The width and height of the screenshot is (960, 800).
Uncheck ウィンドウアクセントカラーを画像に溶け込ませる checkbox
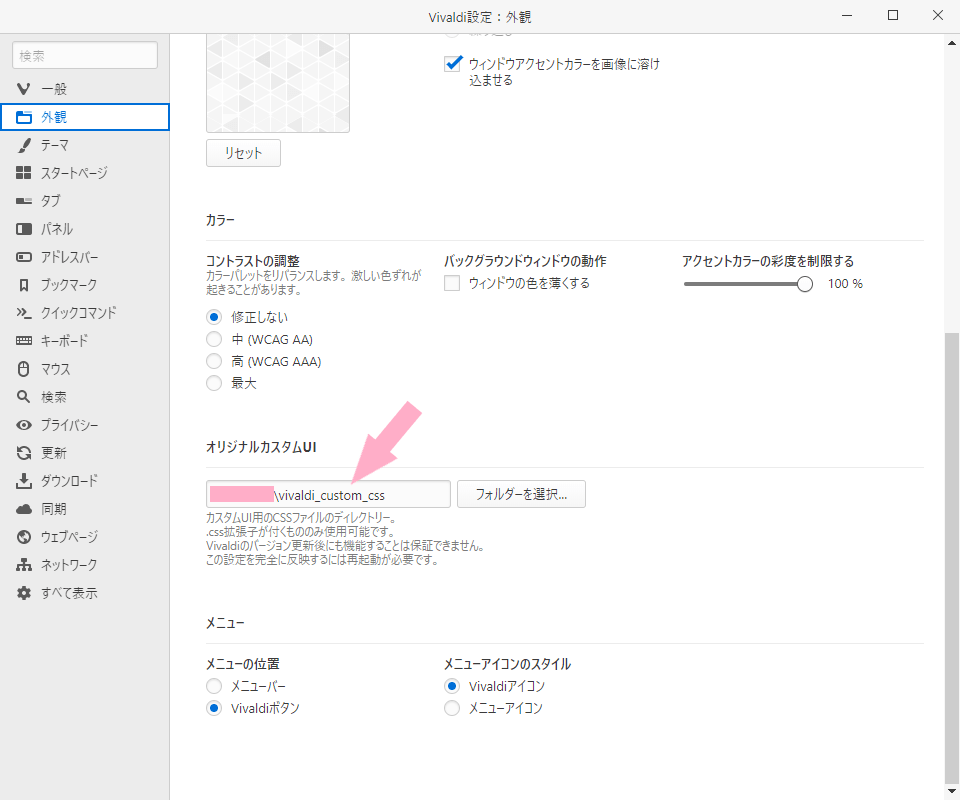click(x=452, y=64)
